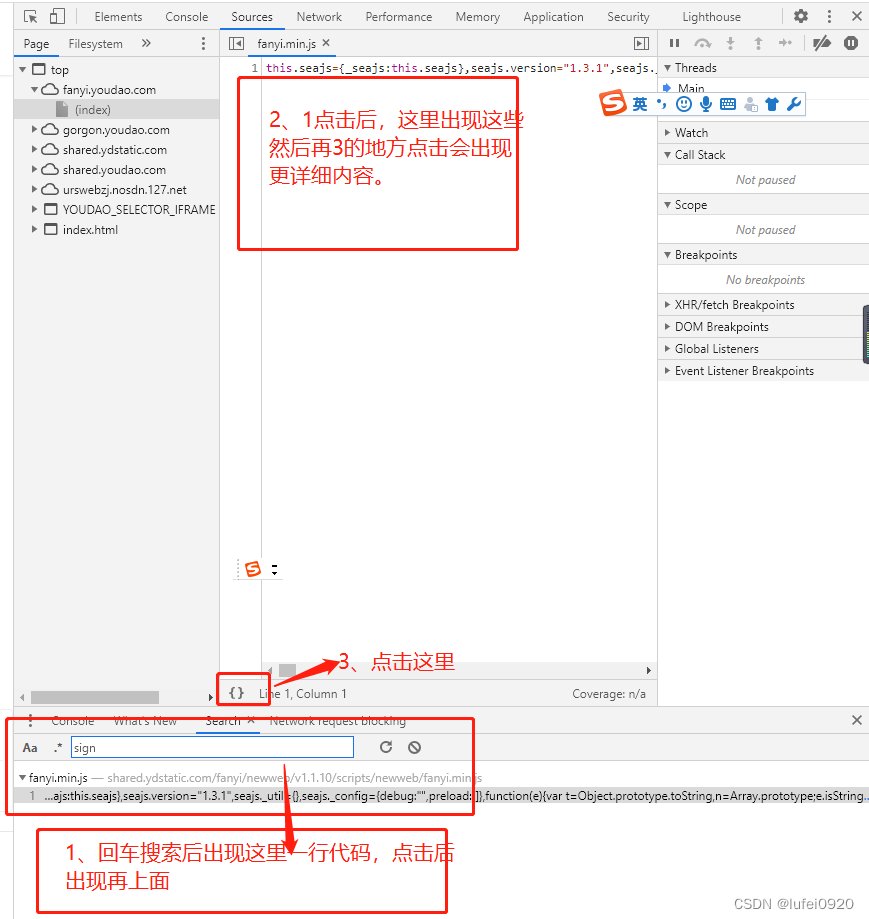The image size is (869, 919).
Task: Open the Application tab
Action: (553, 17)
